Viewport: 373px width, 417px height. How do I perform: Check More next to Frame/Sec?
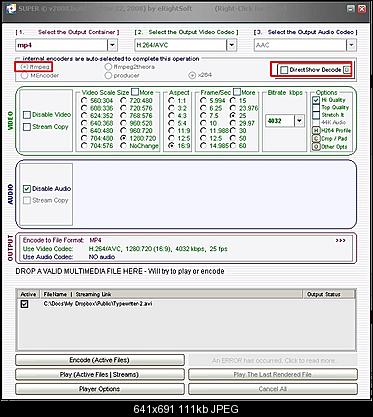click(x=237, y=92)
